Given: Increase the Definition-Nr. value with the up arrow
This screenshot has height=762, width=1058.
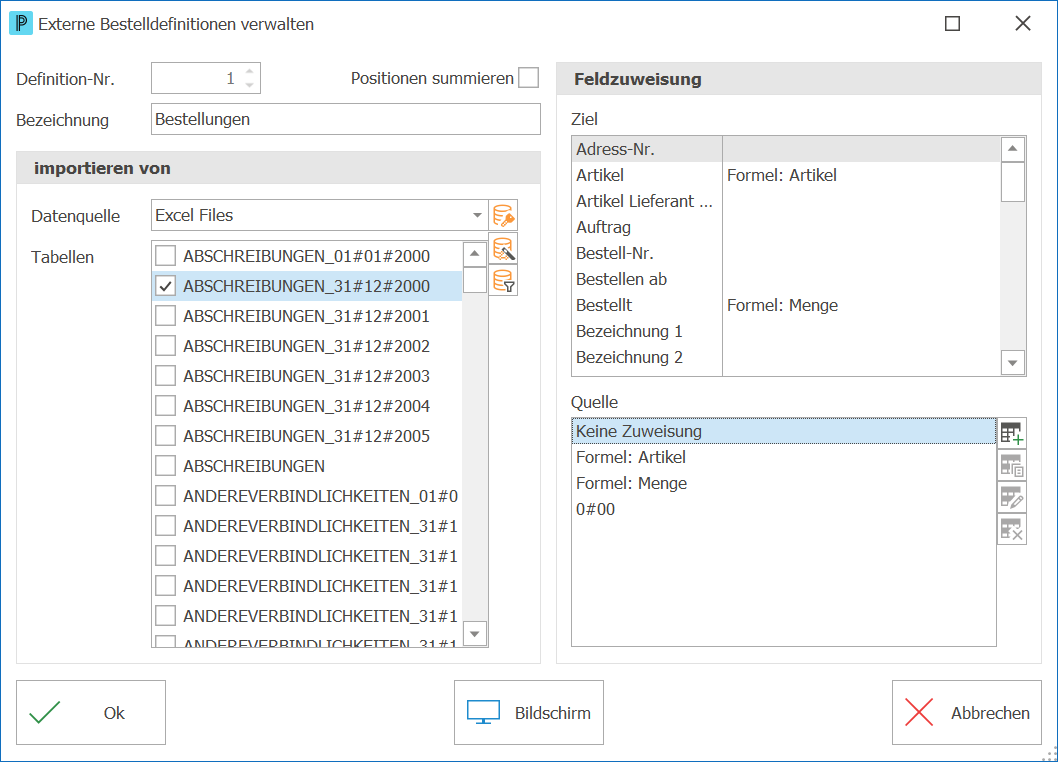Looking at the screenshot, I should [x=250, y=72].
